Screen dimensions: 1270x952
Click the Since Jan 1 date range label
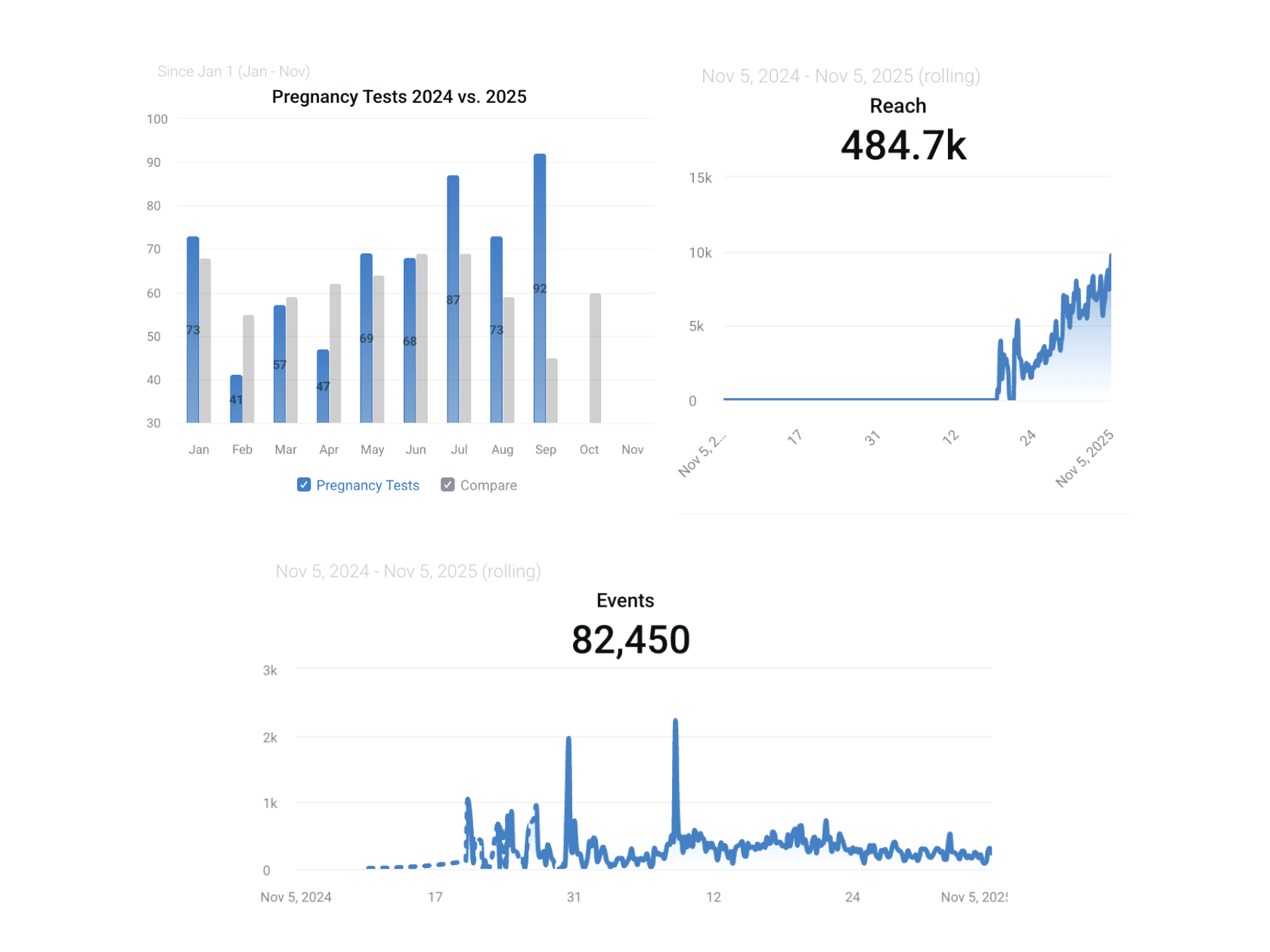coord(234,72)
